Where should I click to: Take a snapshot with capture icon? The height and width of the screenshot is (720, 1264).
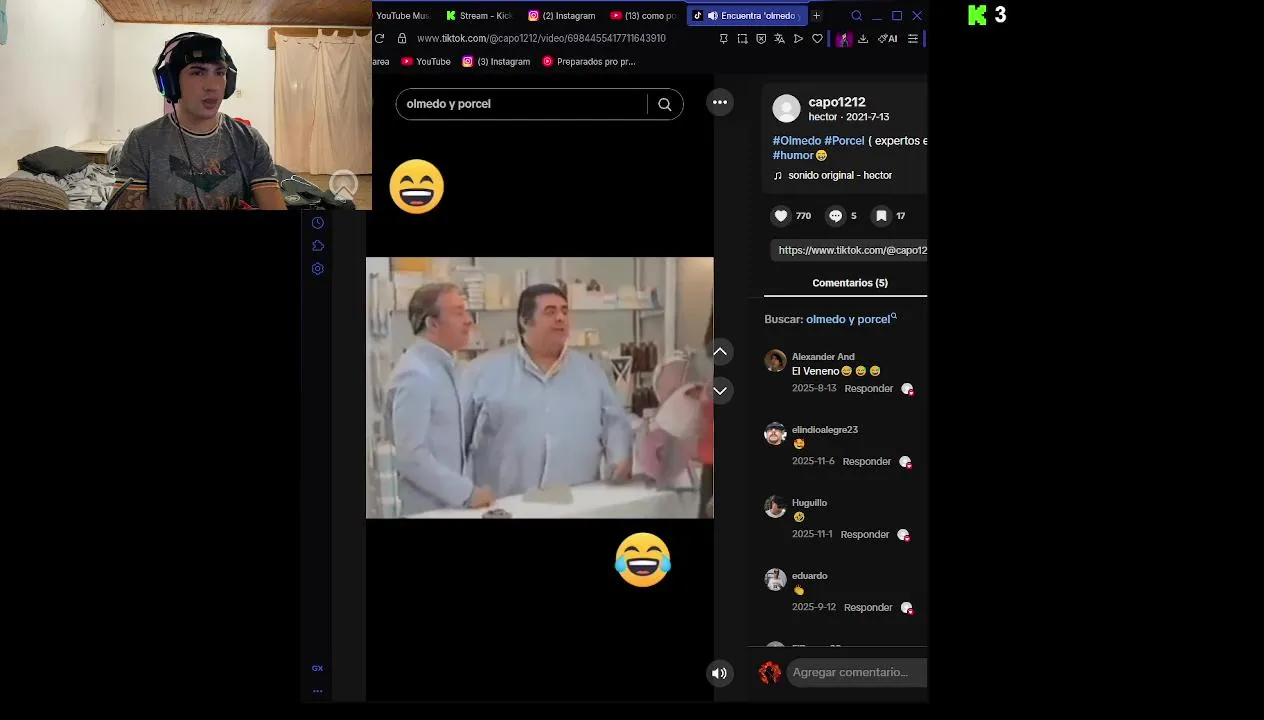[x=742, y=39]
